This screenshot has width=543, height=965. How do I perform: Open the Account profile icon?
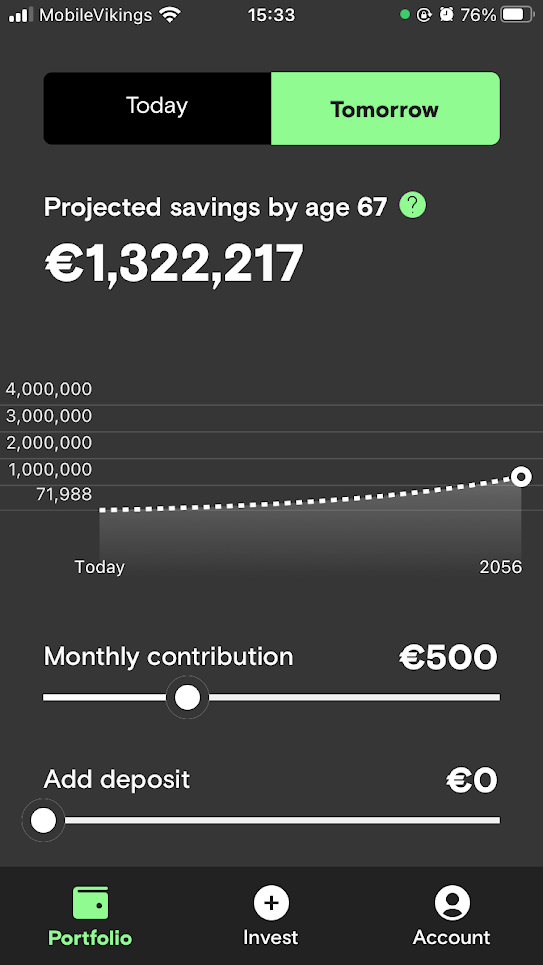pyautogui.click(x=452, y=902)
